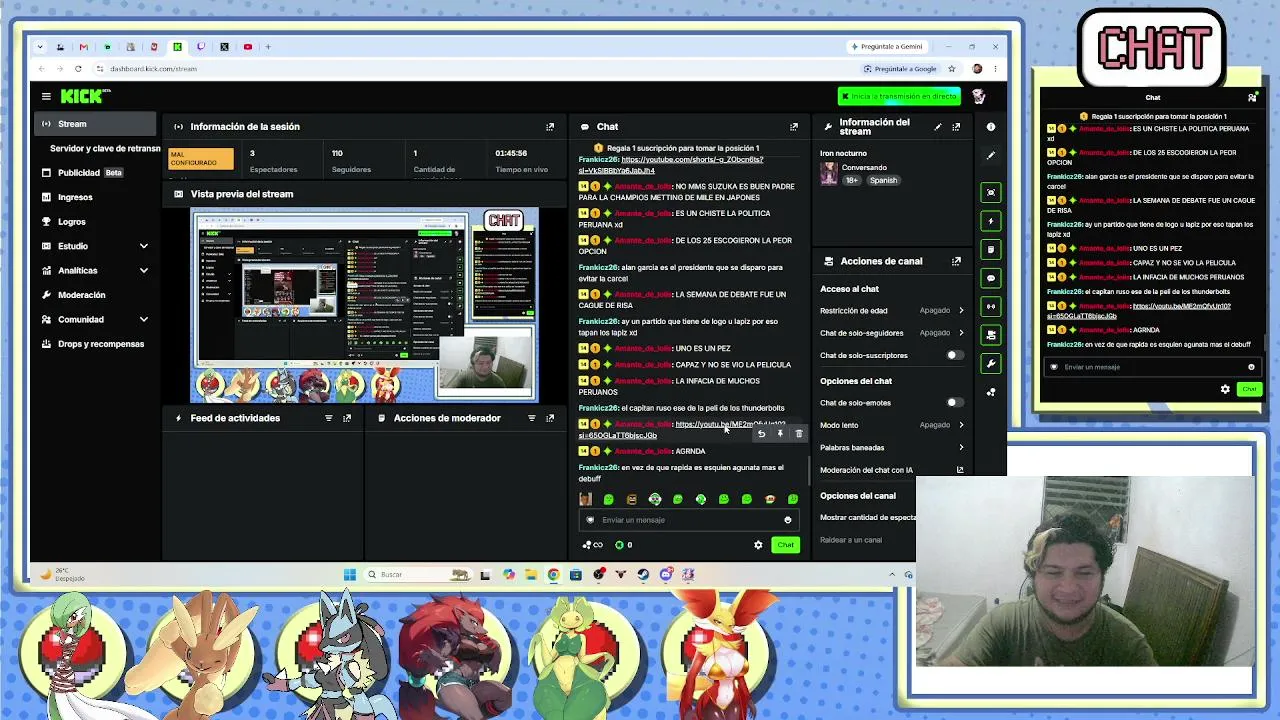Toggle the lightning bolt widget icon in the right sidebar
1280x720 pixels.
991,221
